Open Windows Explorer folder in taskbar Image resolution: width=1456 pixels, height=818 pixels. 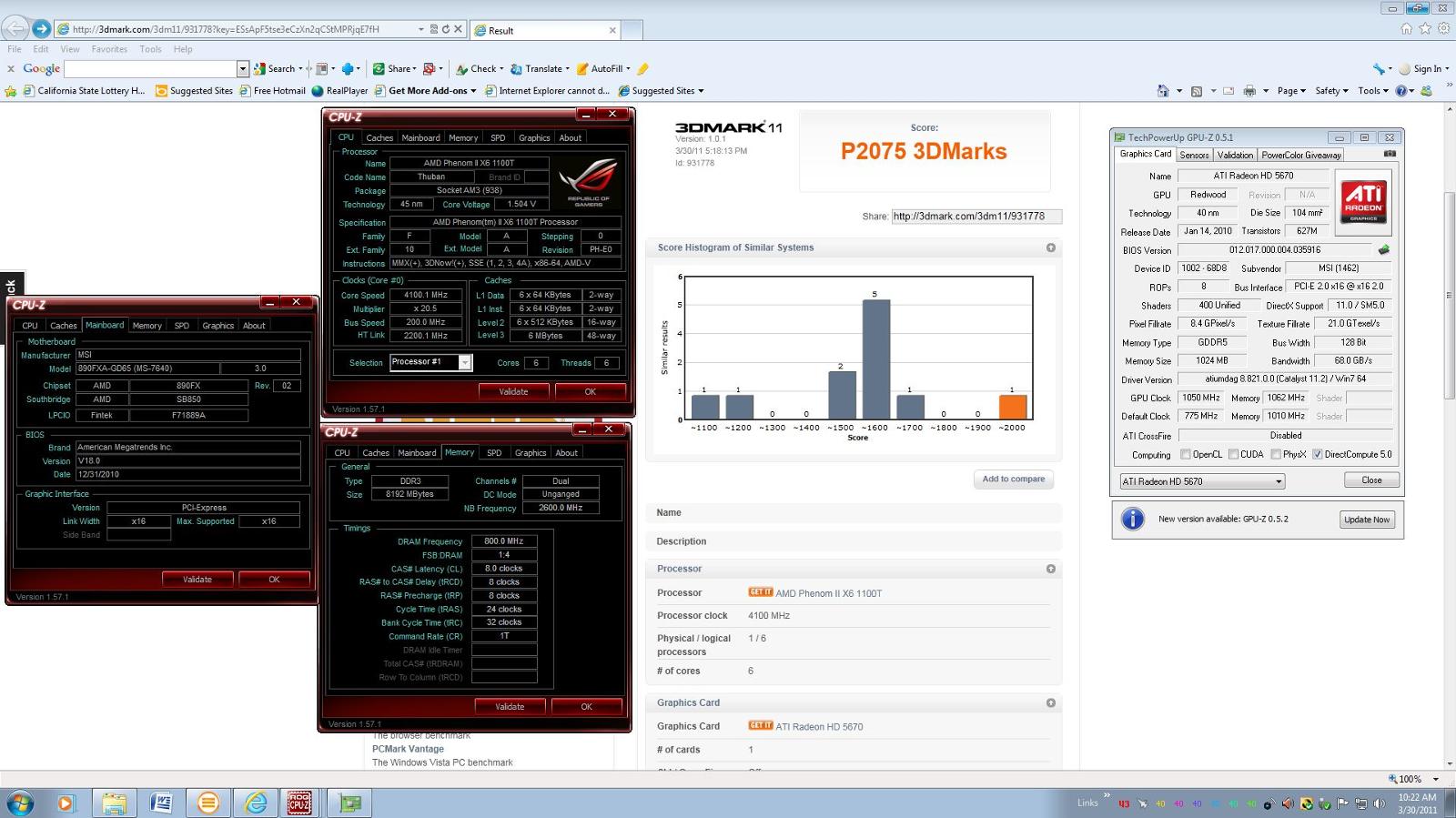[x=114, y=803]
